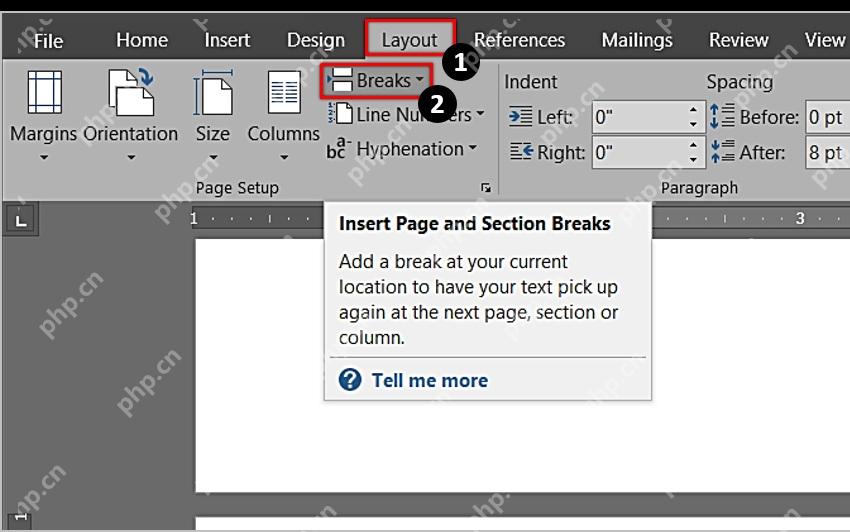Image resolution: width=850 pixels, height=532 pixels.
Task: Switch to the Review tab
Action: 738,40
